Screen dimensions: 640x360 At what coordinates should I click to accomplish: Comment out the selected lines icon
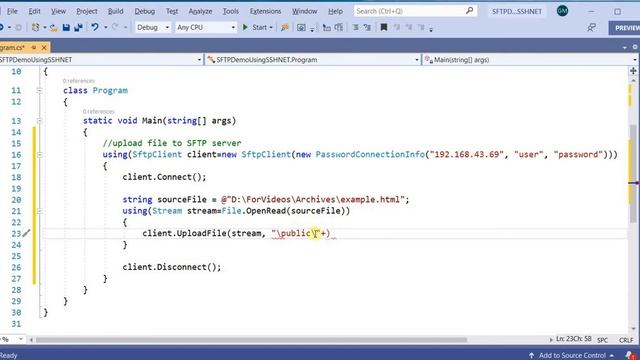356,27
